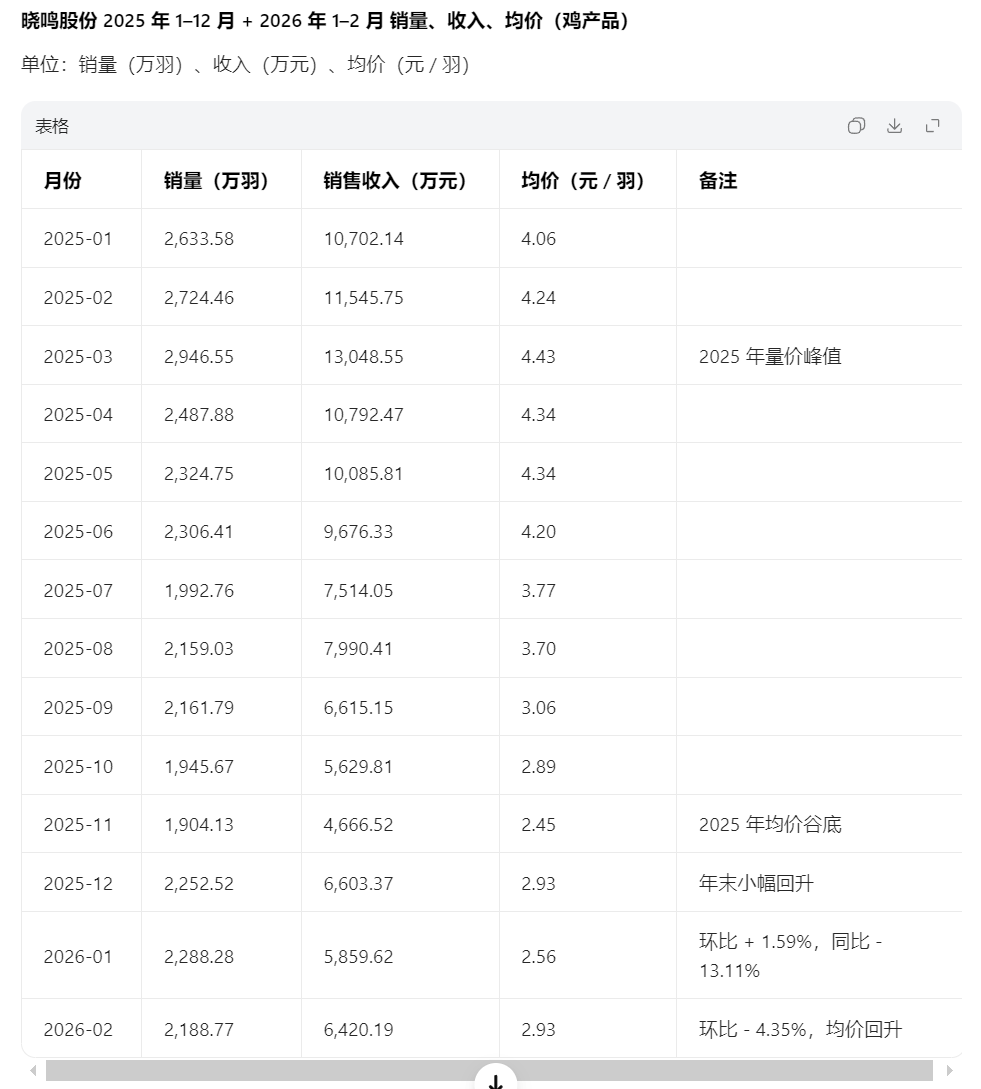Download the table using the download icon
981x1089 pixels.
(894, 126)
